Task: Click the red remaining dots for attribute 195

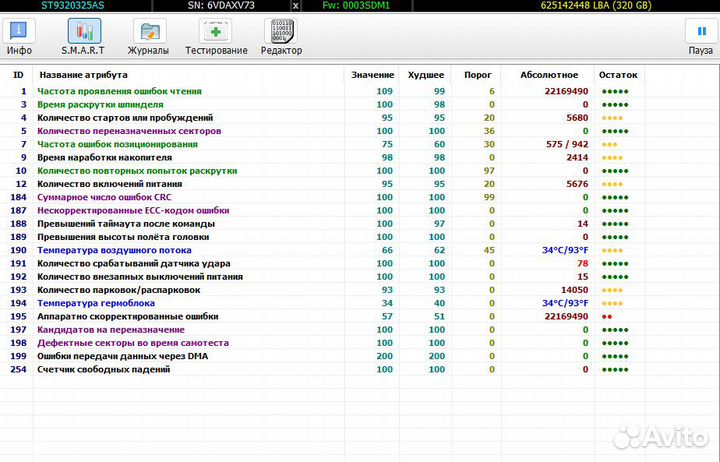Action: click(x=607, y=317)
